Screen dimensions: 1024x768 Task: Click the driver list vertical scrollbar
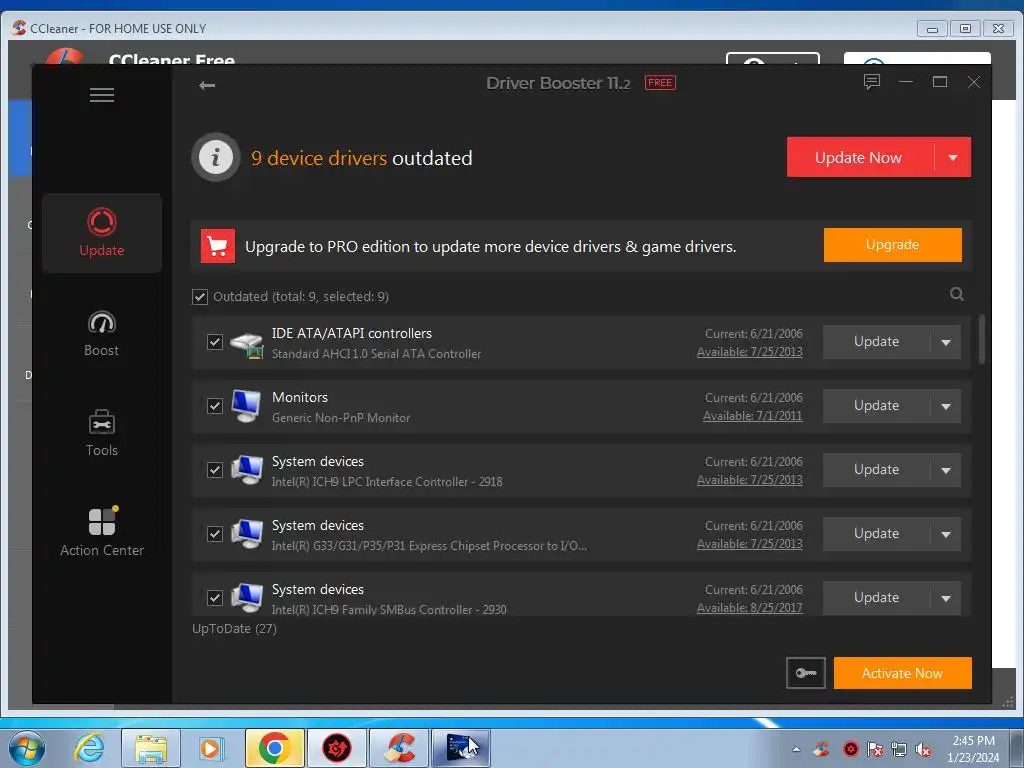(x=982, y=340)
